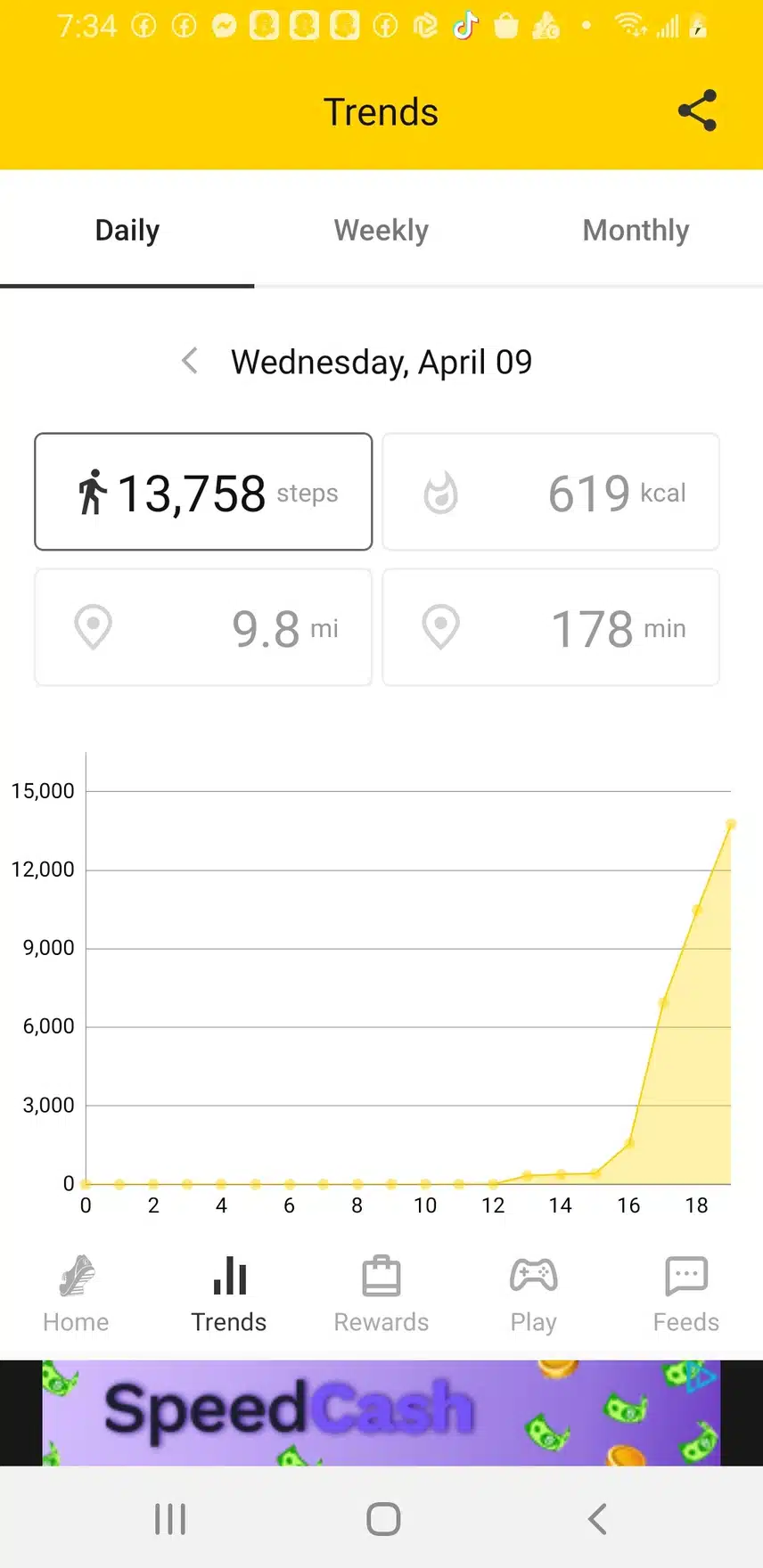Select the Trends bar chart icon
The width and height of the screenshot is (763, 1568).
(229, 1276)
